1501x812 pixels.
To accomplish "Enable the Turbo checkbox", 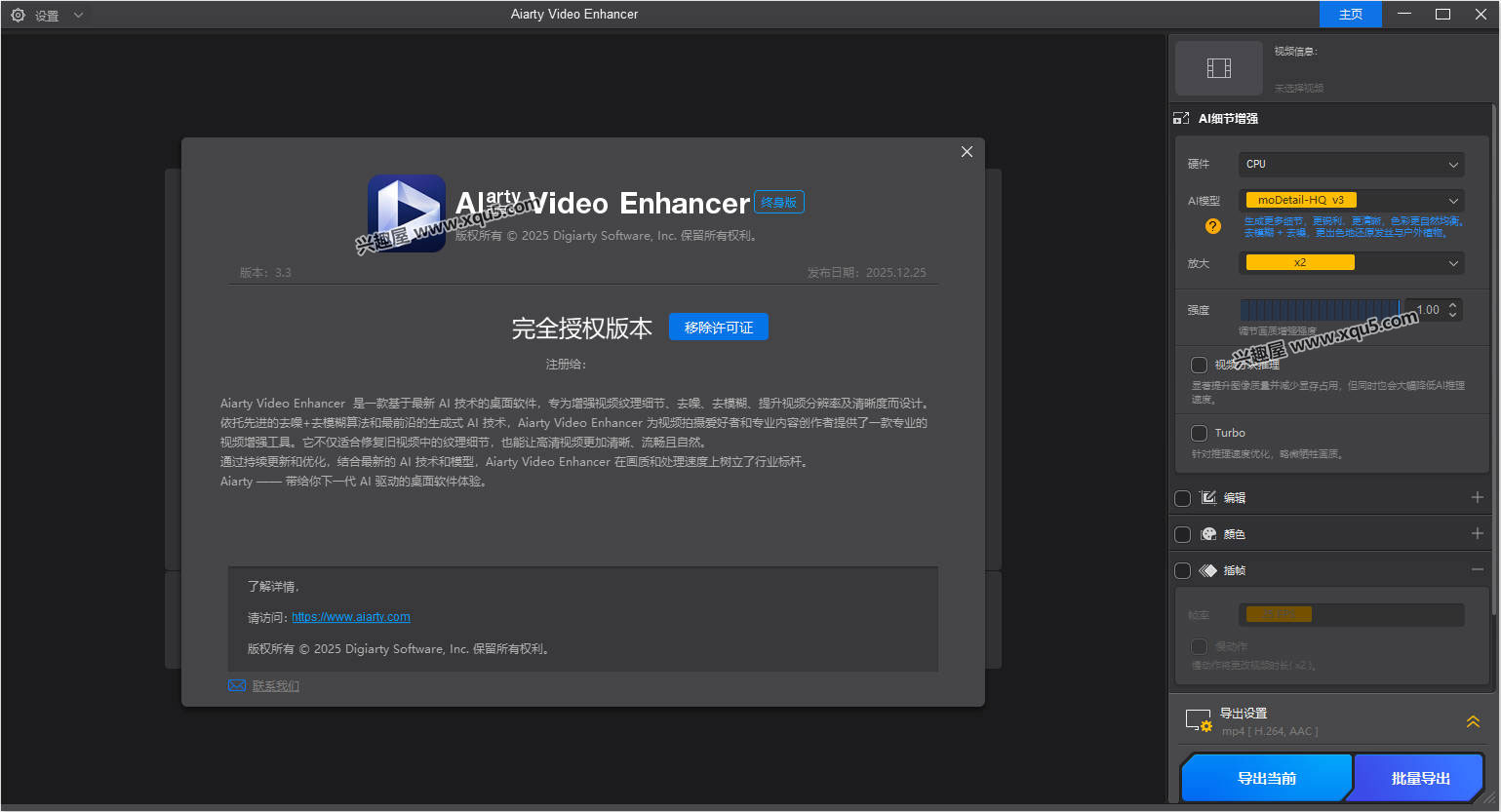I will [1199, 433].
